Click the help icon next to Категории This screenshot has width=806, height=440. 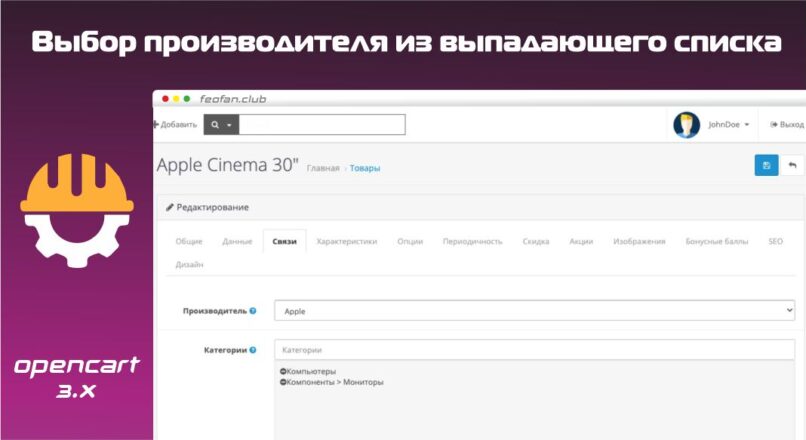tap(253, 350)
